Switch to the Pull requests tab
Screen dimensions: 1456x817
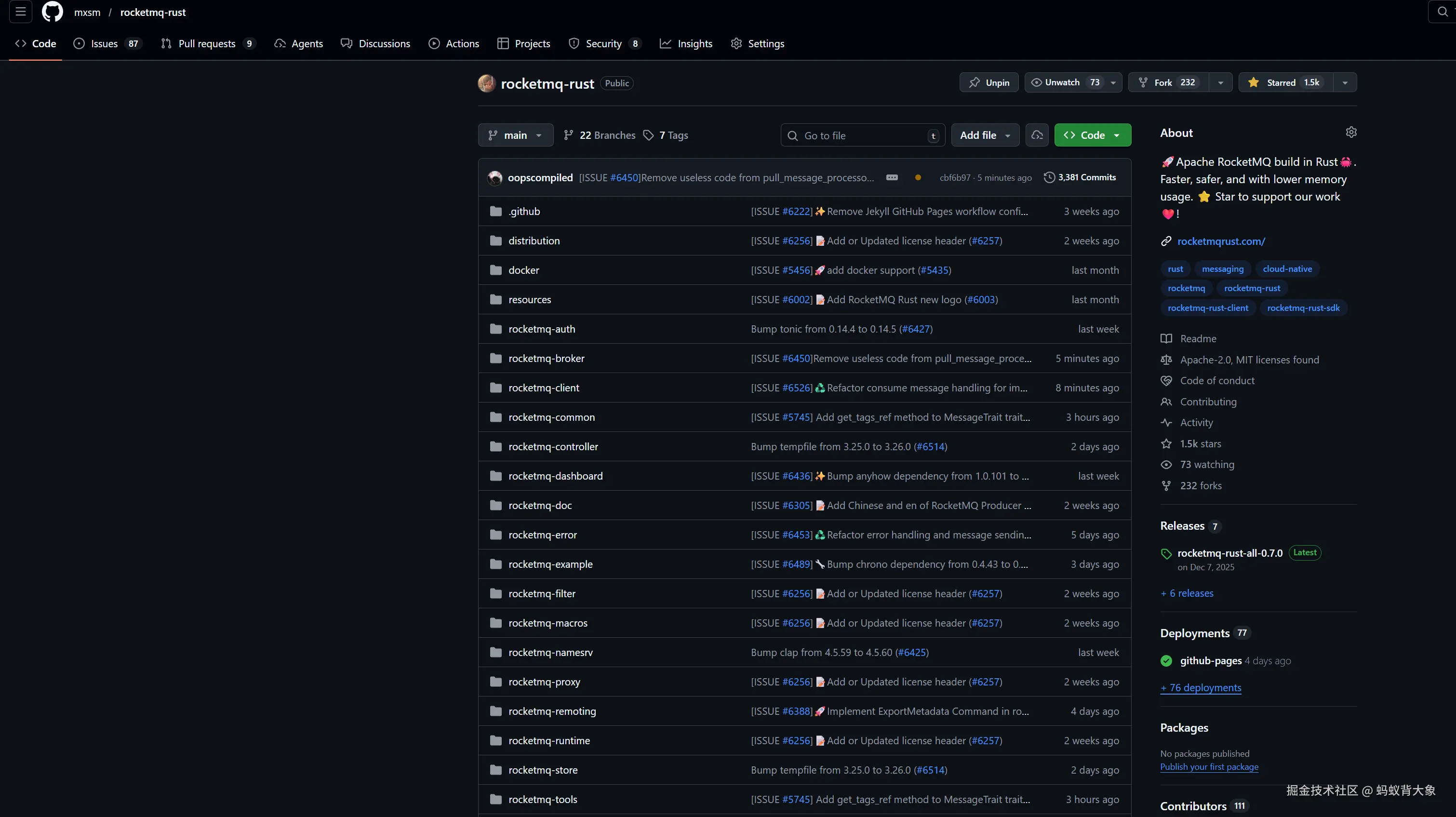(x=207, y=43)
